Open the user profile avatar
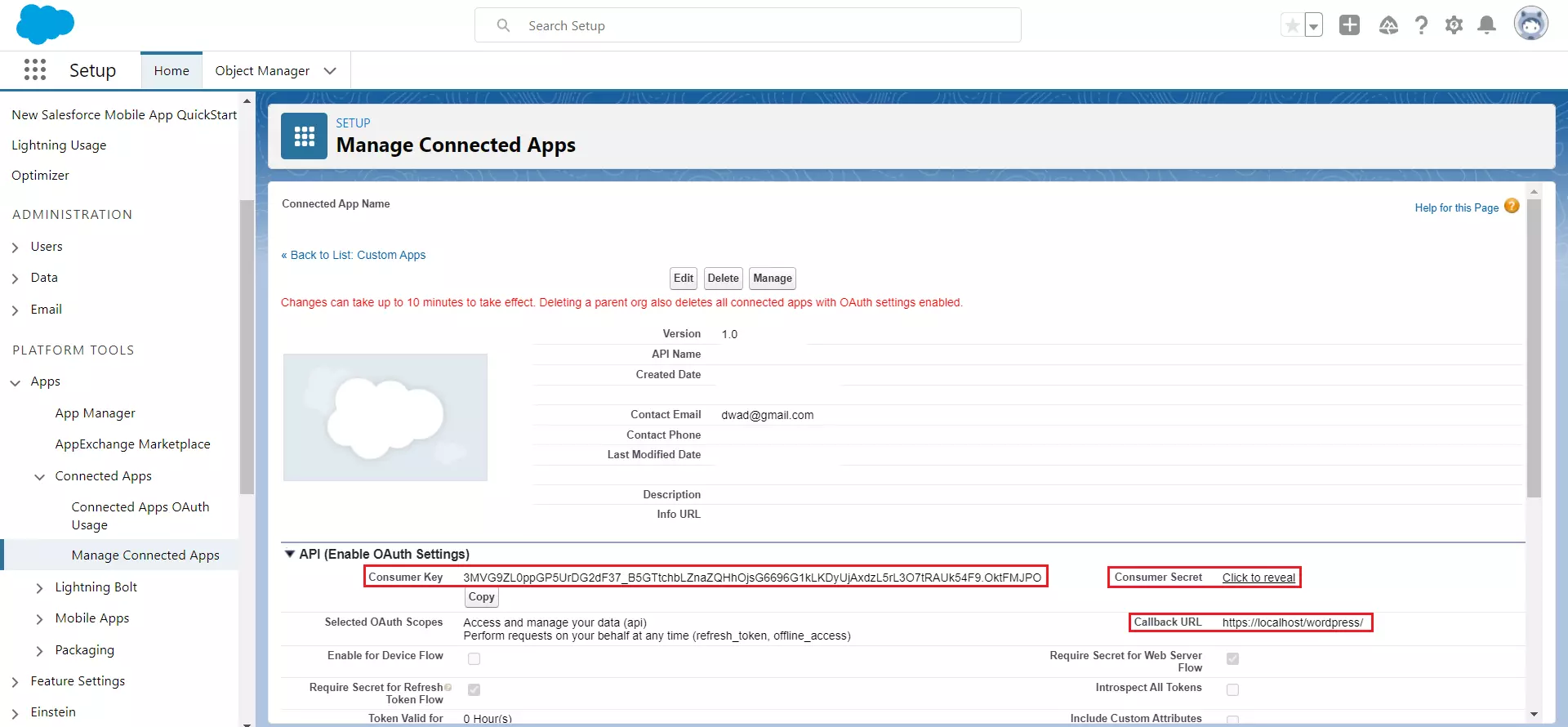 (x=1531, y=24)
